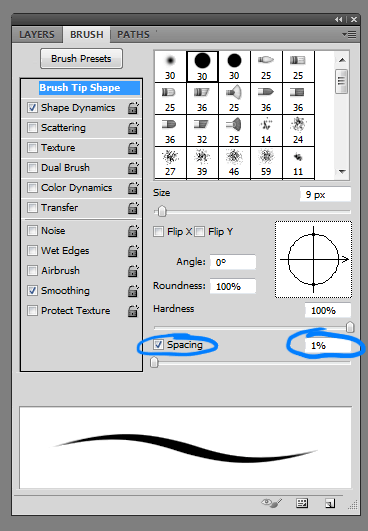Disable the Spacing checkbox

point(158,345)
